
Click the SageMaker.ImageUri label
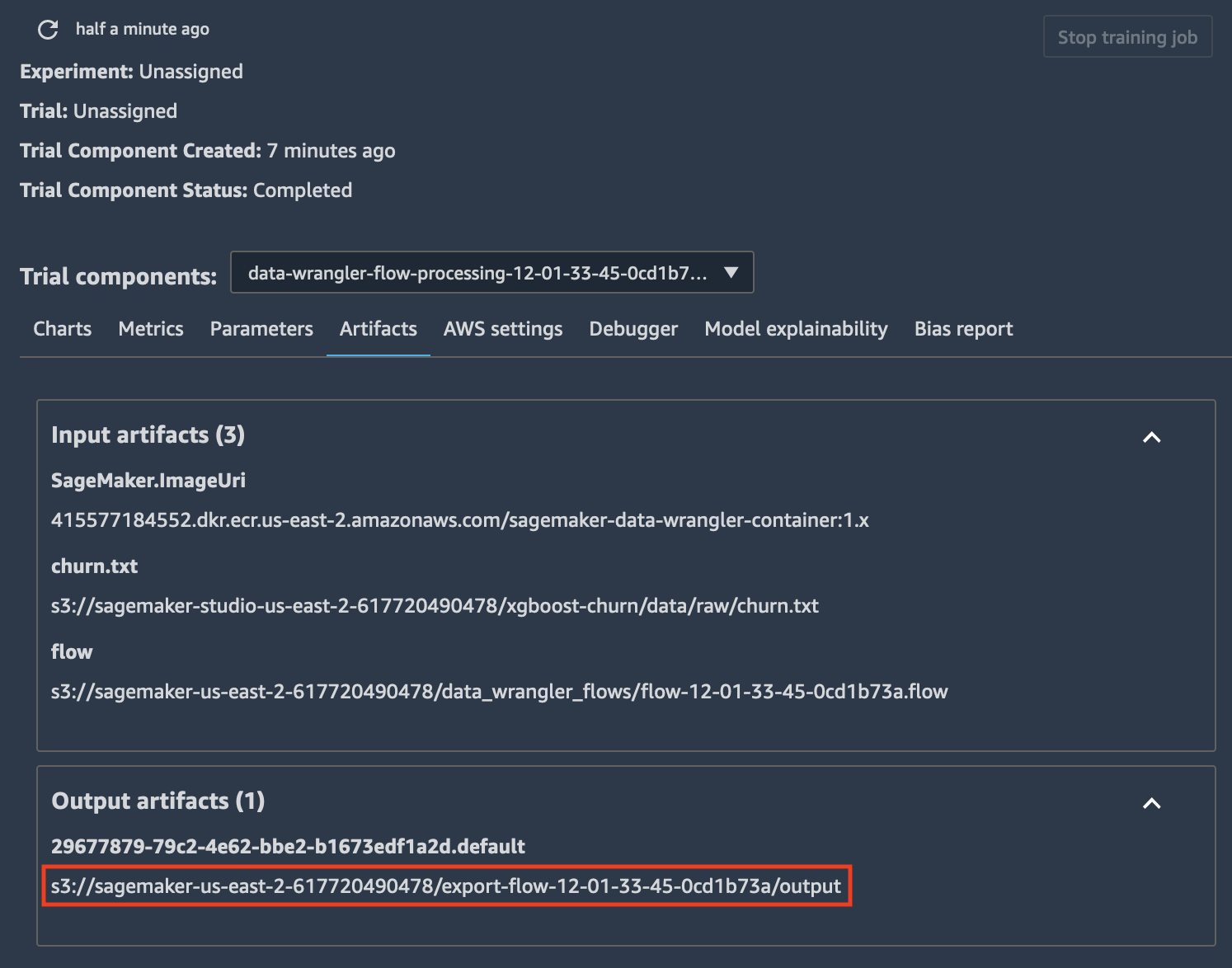[148, 481]
